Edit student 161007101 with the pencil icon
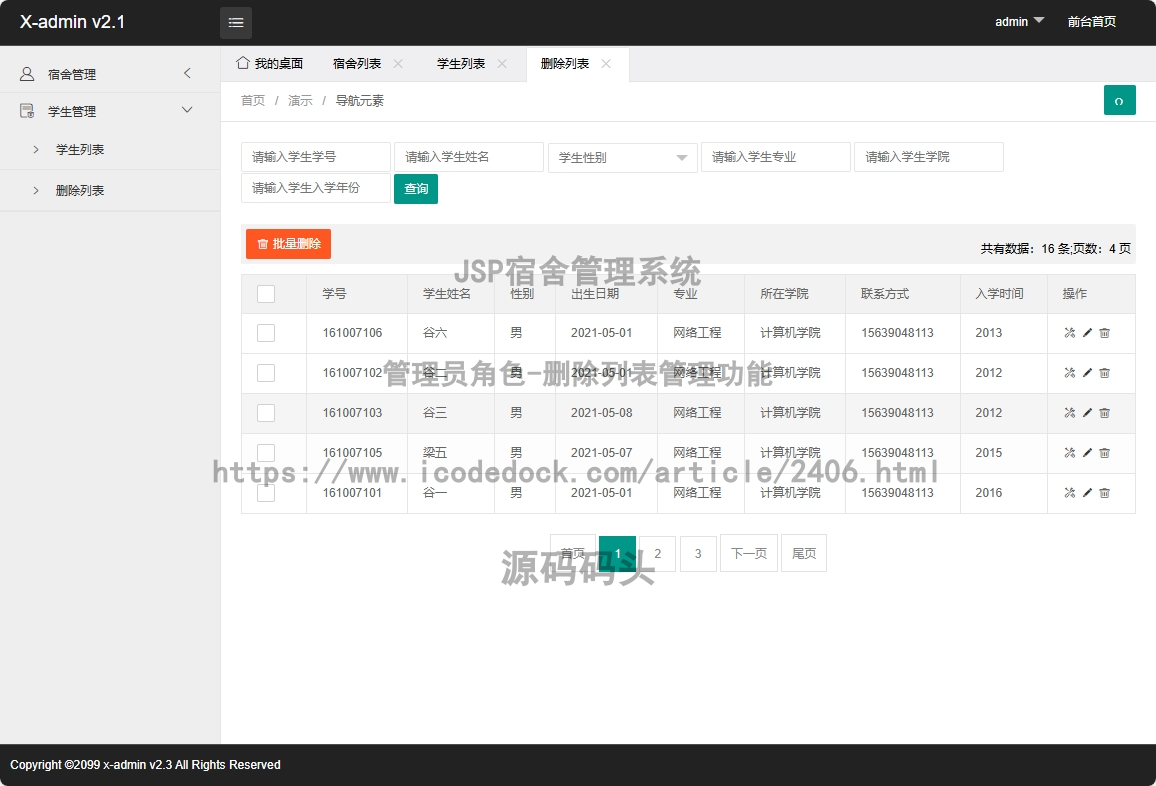The image size is (1156, 786). tap(1087, 493)
